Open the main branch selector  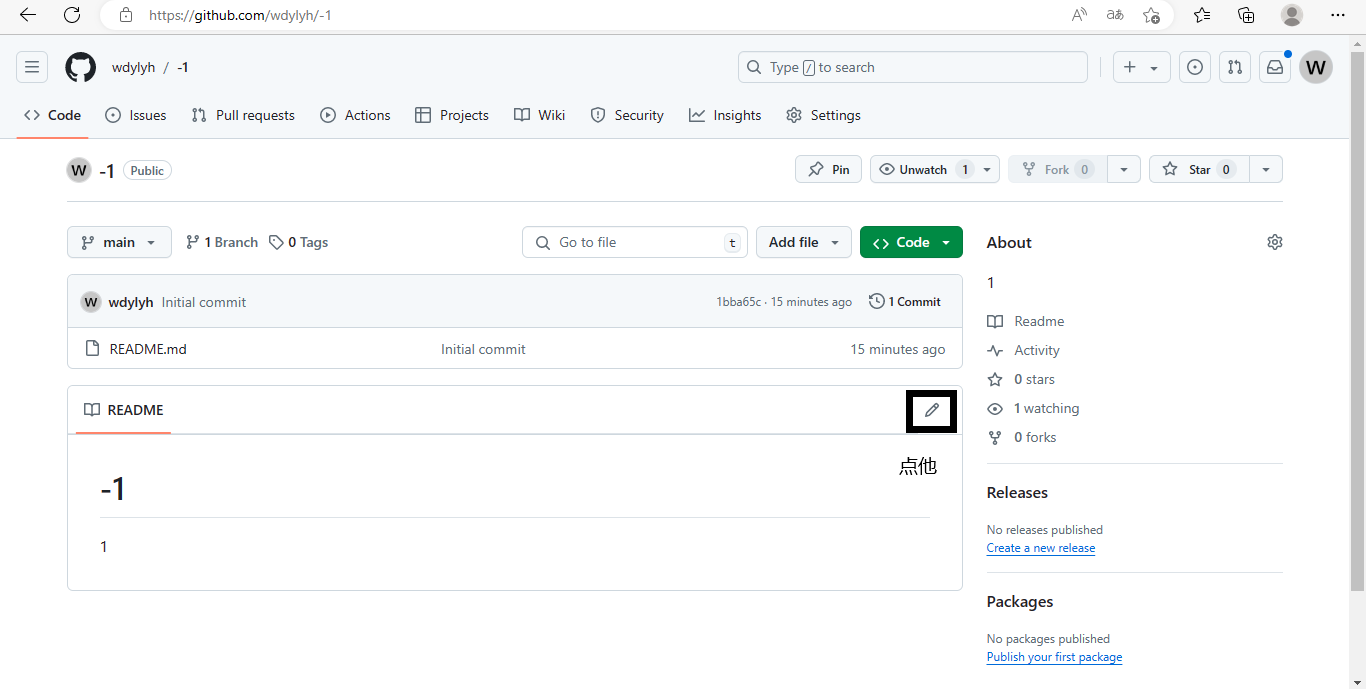pos(119,242)
